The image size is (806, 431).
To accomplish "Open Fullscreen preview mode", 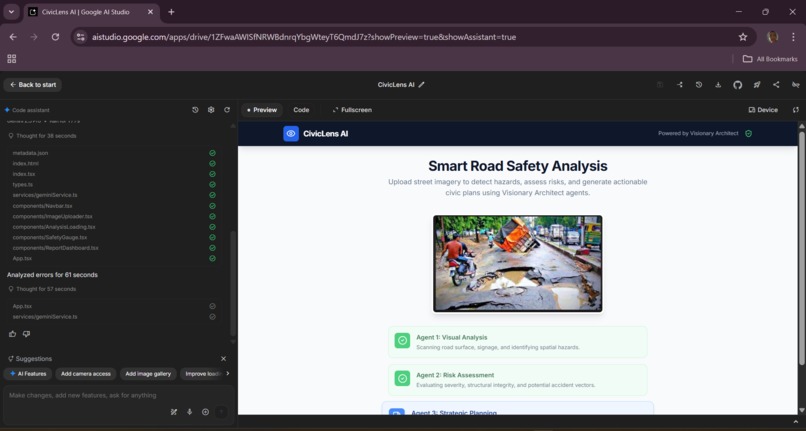I will pos(352,110).
